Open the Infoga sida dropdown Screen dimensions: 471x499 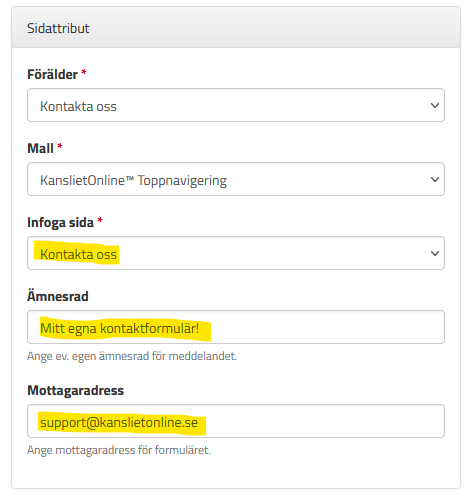236,253
